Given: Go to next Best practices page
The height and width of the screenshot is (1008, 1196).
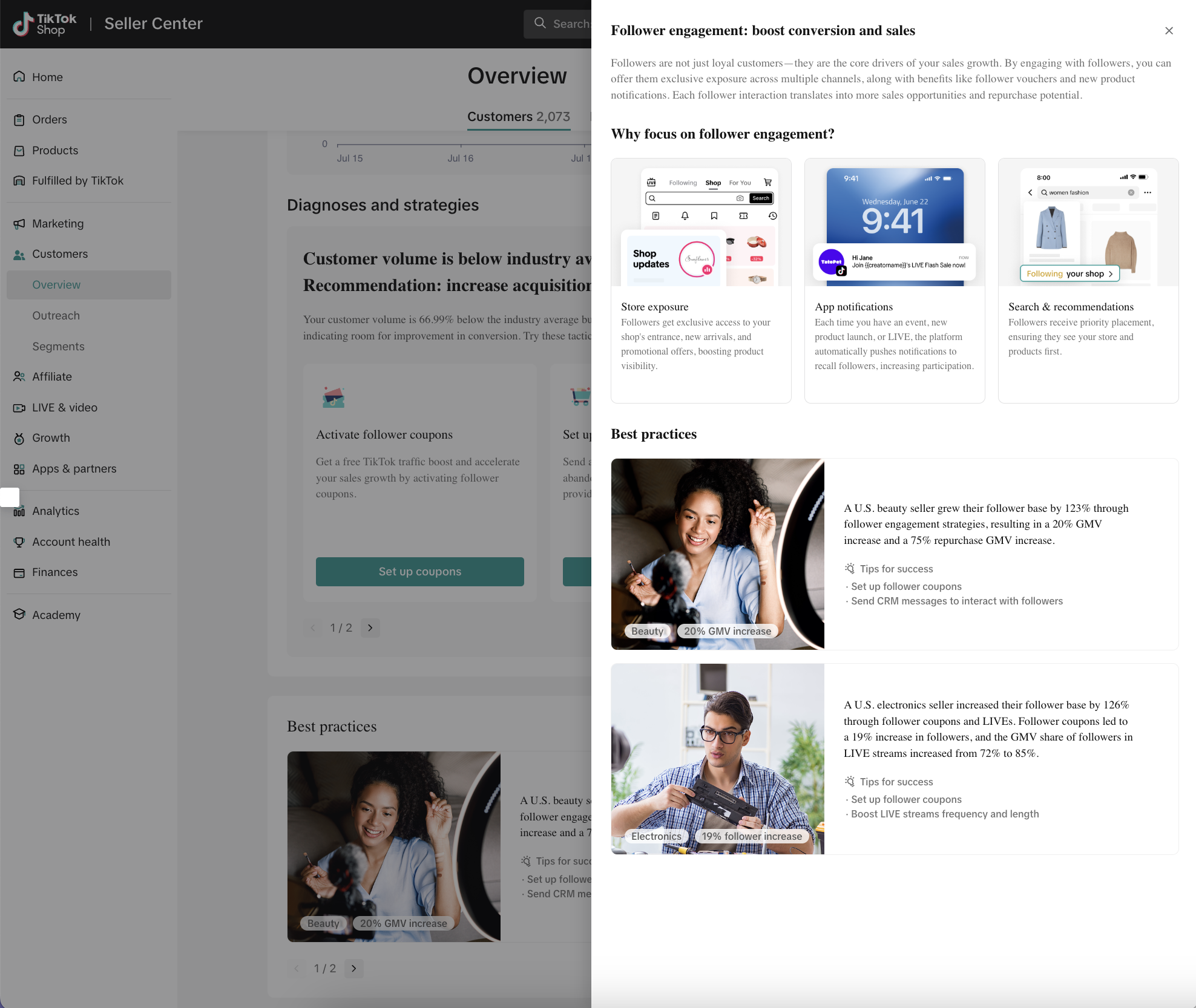Looking at the screenshot, I should (354, 969).
